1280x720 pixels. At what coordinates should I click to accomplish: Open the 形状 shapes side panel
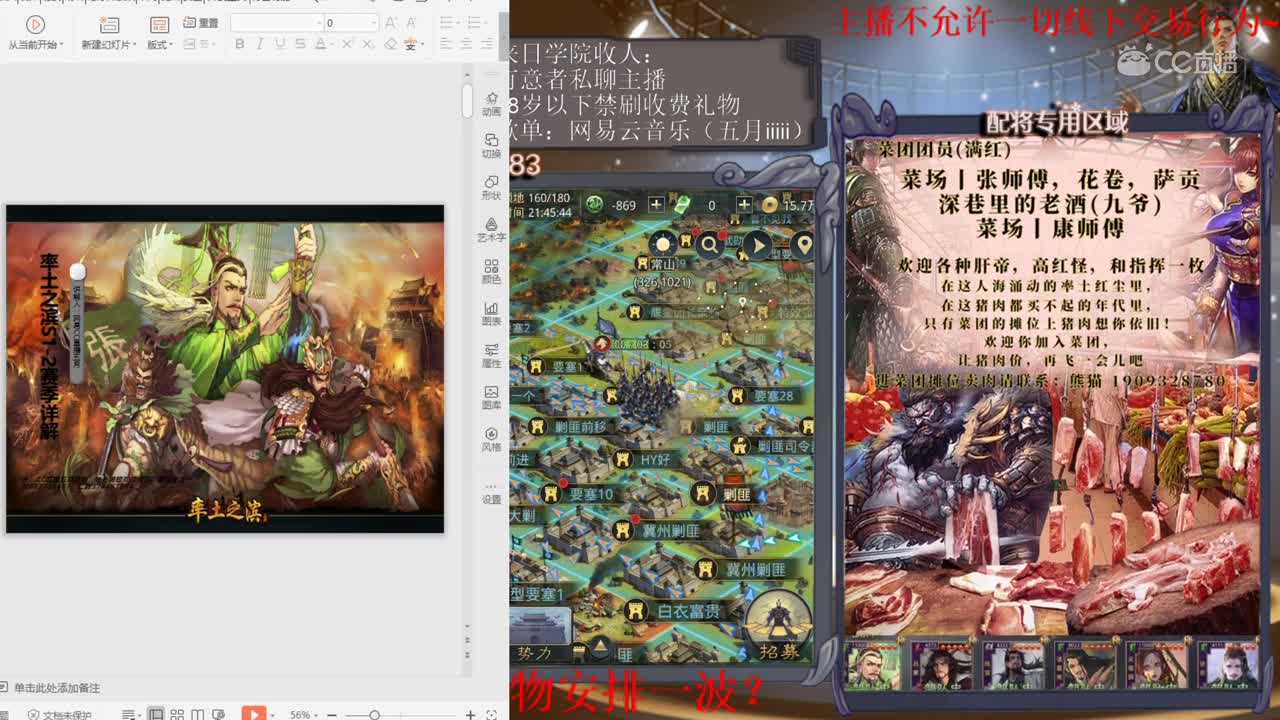pyautogui.click(x=491, y=187)
